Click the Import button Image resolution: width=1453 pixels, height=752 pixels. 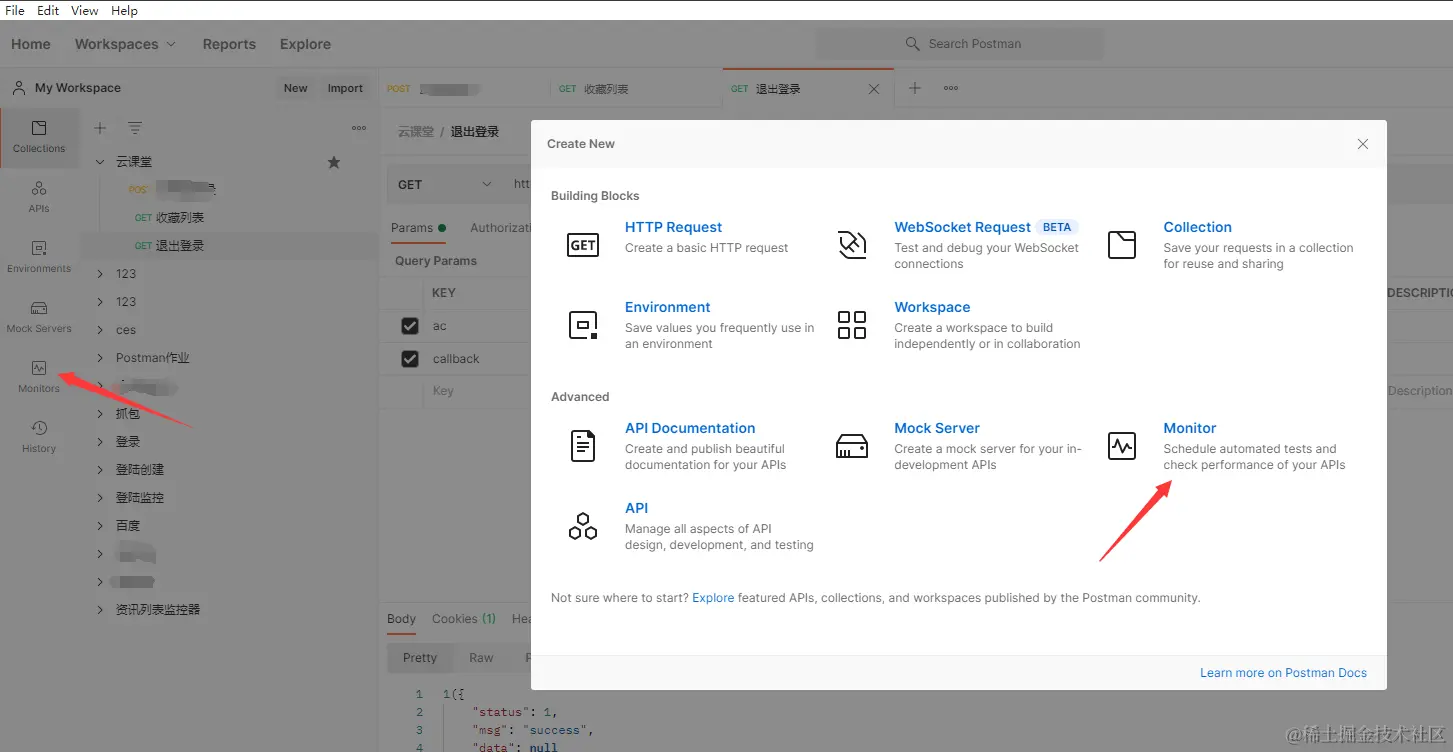(x=345, y=88)
